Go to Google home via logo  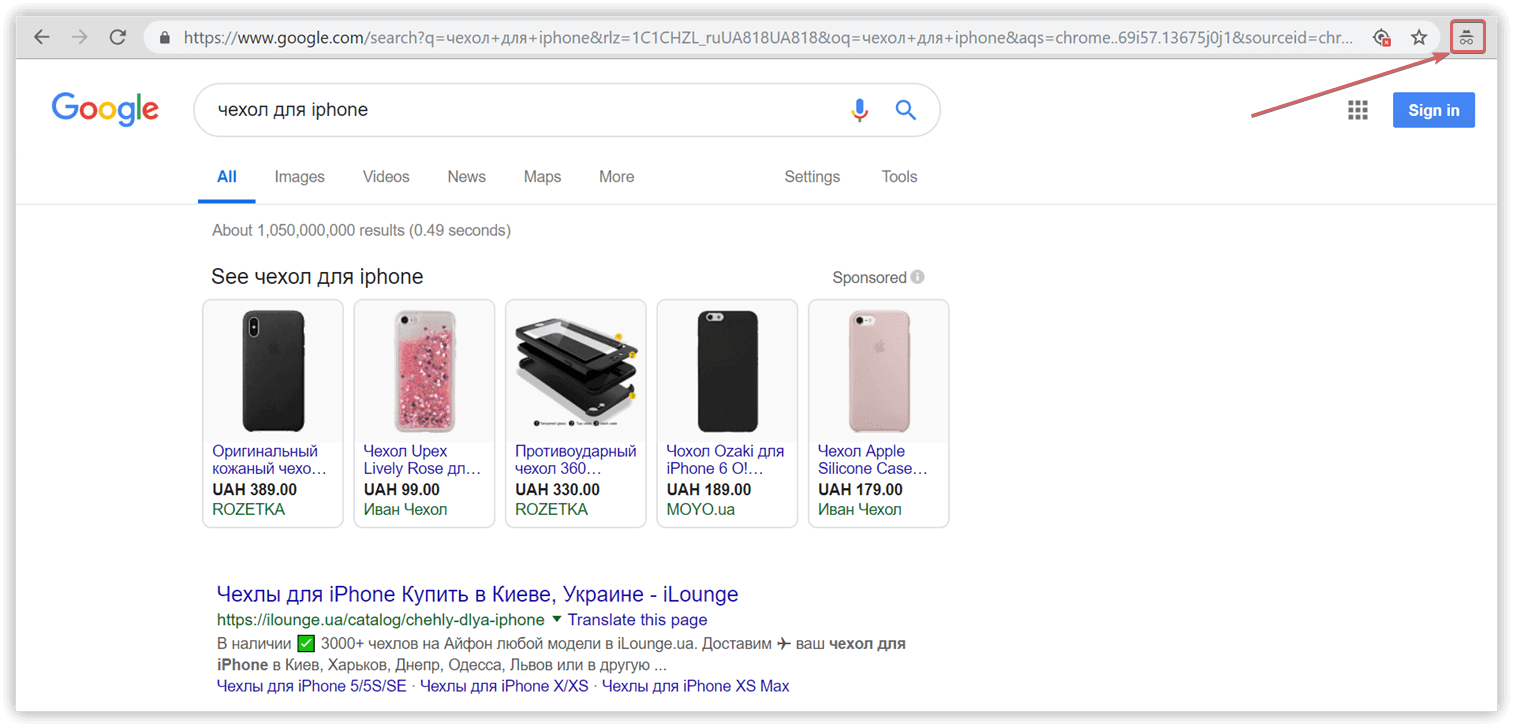[x=105, y=110]
